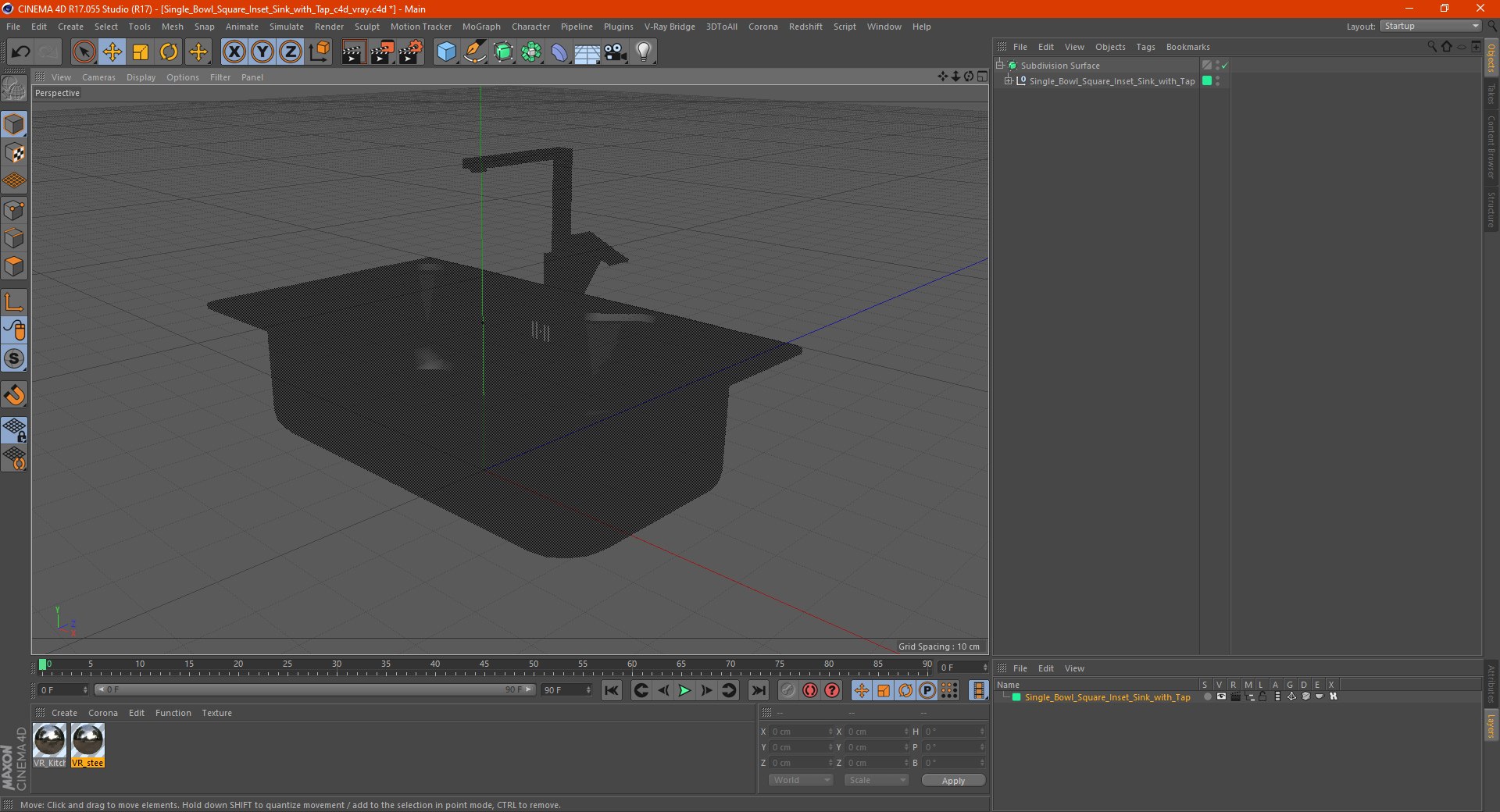Screen dimensions: 1500x812
Task: Toggle the Snap S icon
Action: (14, 358)
